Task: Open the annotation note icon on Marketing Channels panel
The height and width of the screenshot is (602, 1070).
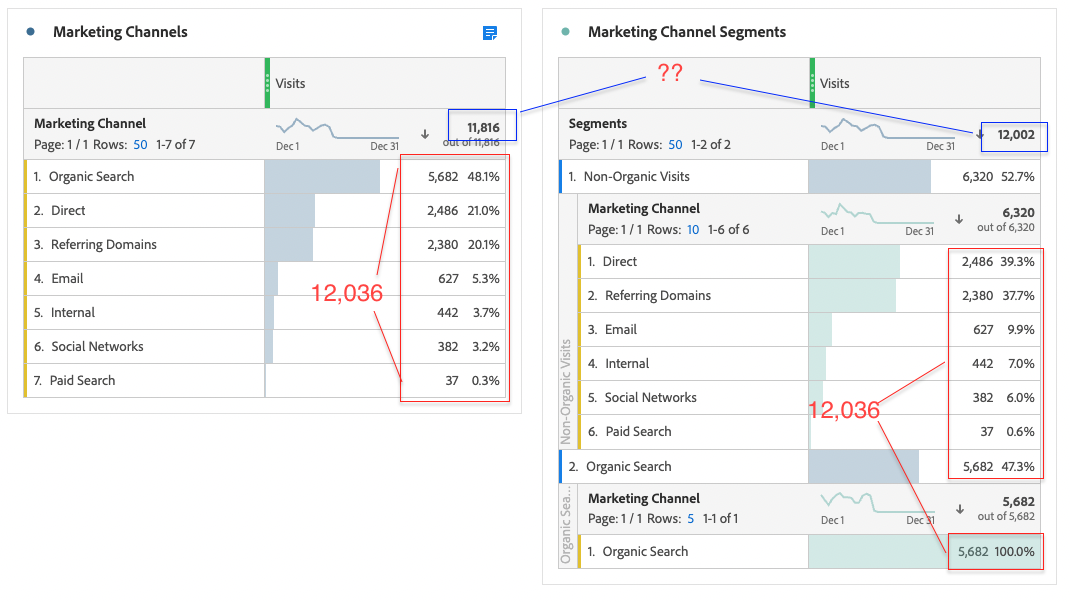Action: click(x=489, y=33)
